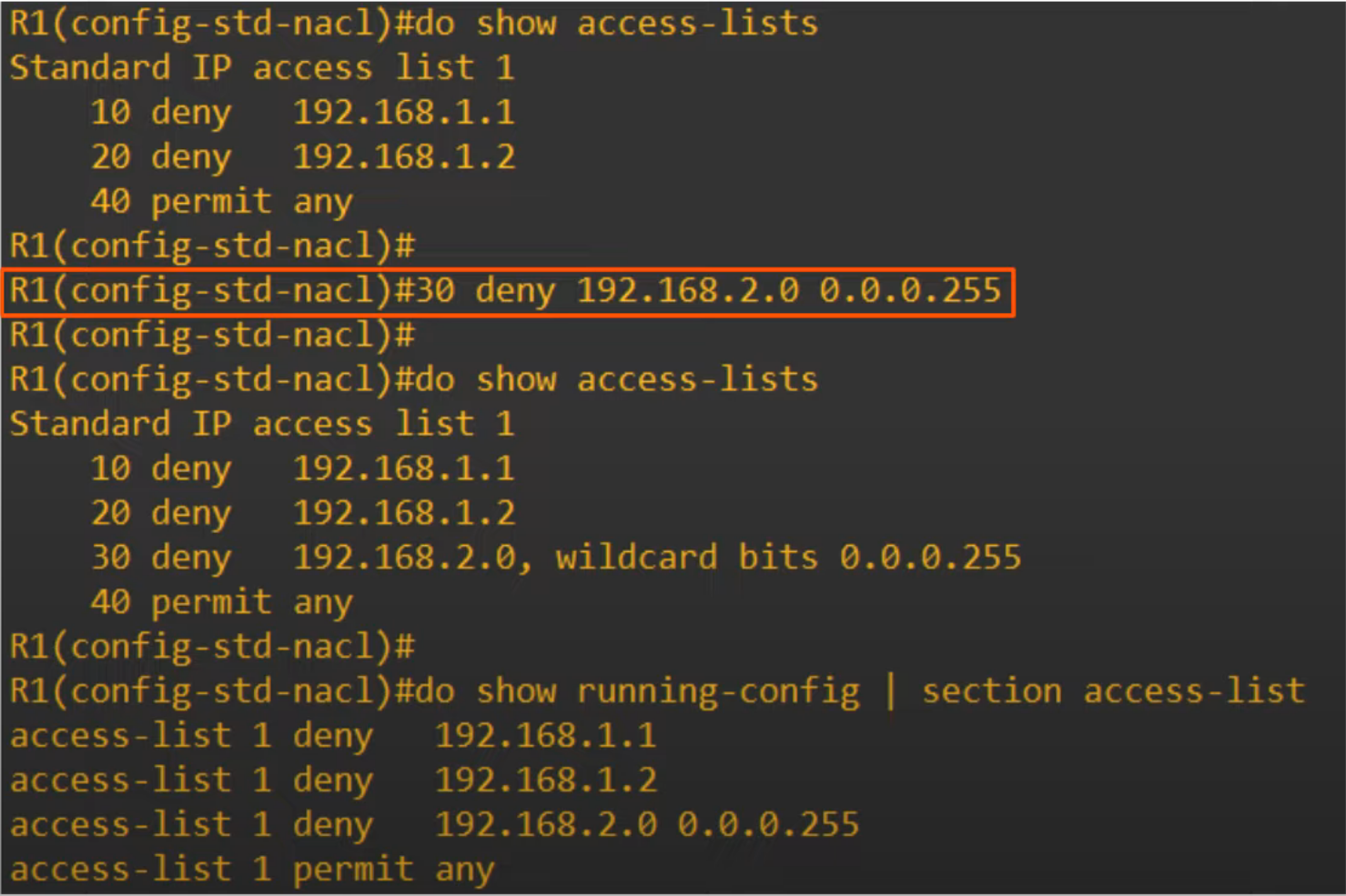The height and width of the screenshot is (896, 1346).
Task: Click empty prompt just below highlighted command
Action: tap(212, 336)
